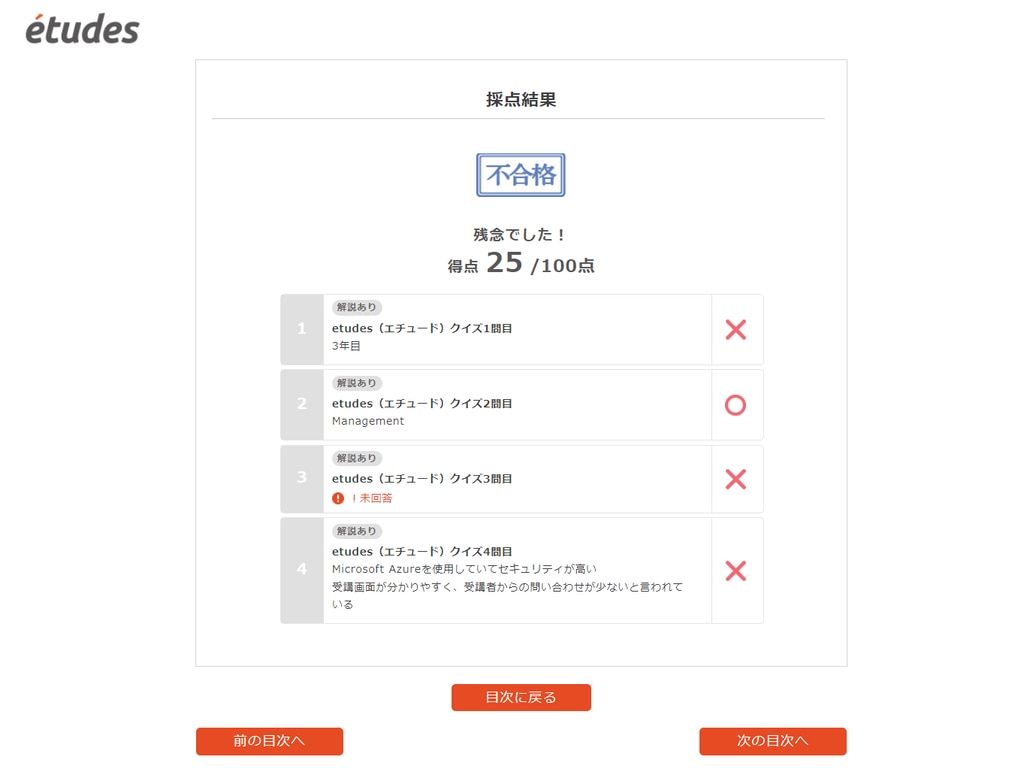Click the red X for question 1

click(735, 329)
